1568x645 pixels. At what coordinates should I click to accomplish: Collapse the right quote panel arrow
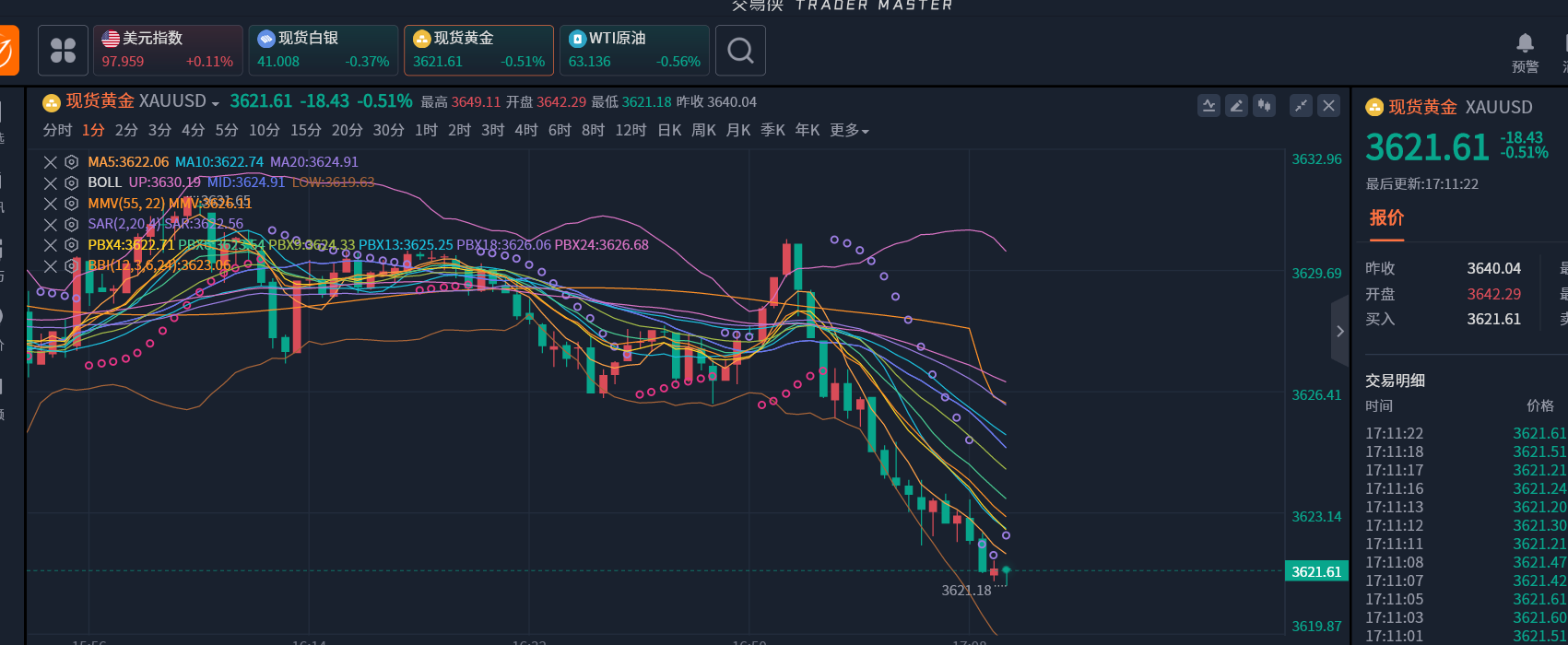pyautogui.click(x=1340, y=332)
